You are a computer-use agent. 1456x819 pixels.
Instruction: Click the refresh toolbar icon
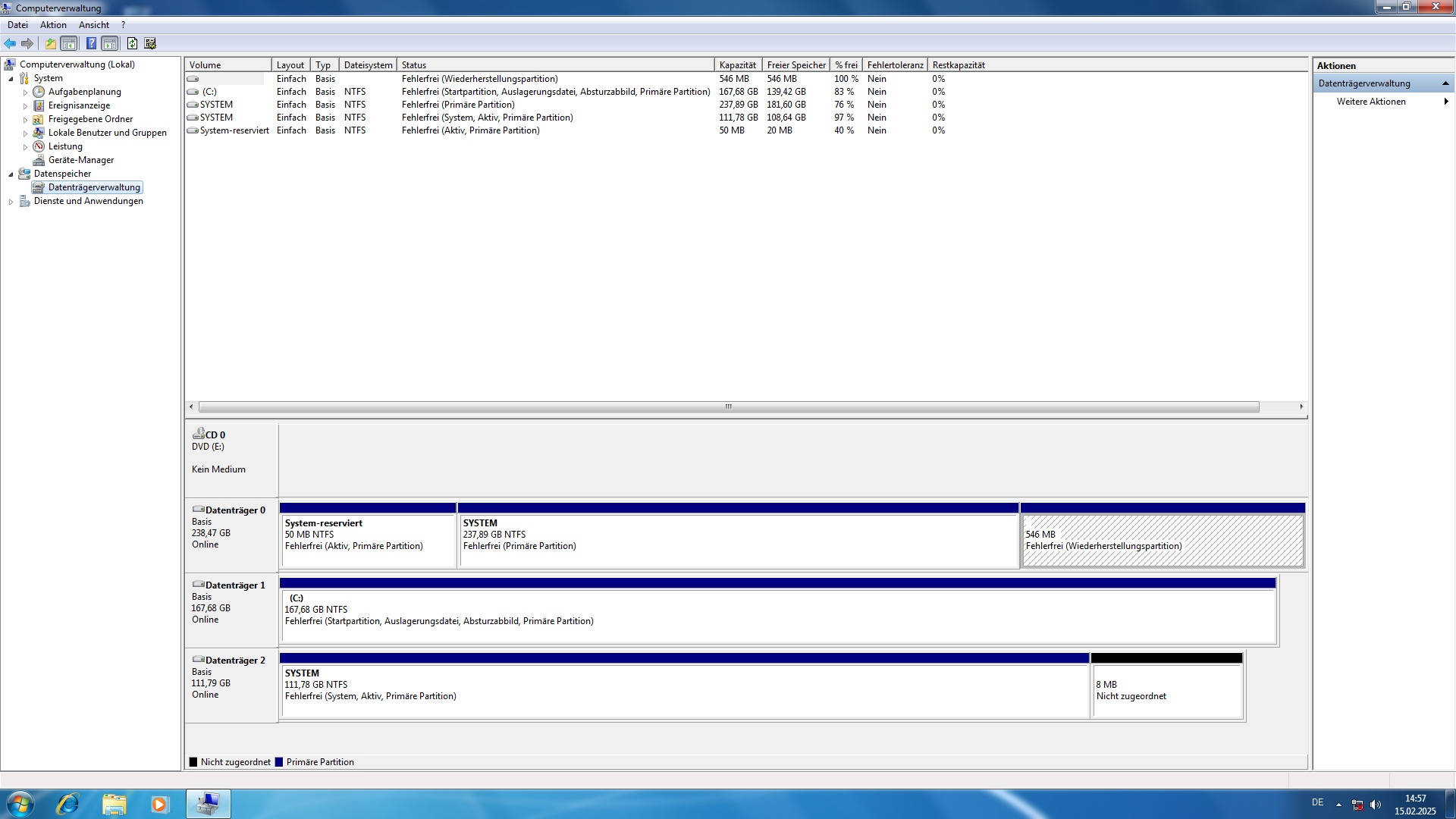132,43
